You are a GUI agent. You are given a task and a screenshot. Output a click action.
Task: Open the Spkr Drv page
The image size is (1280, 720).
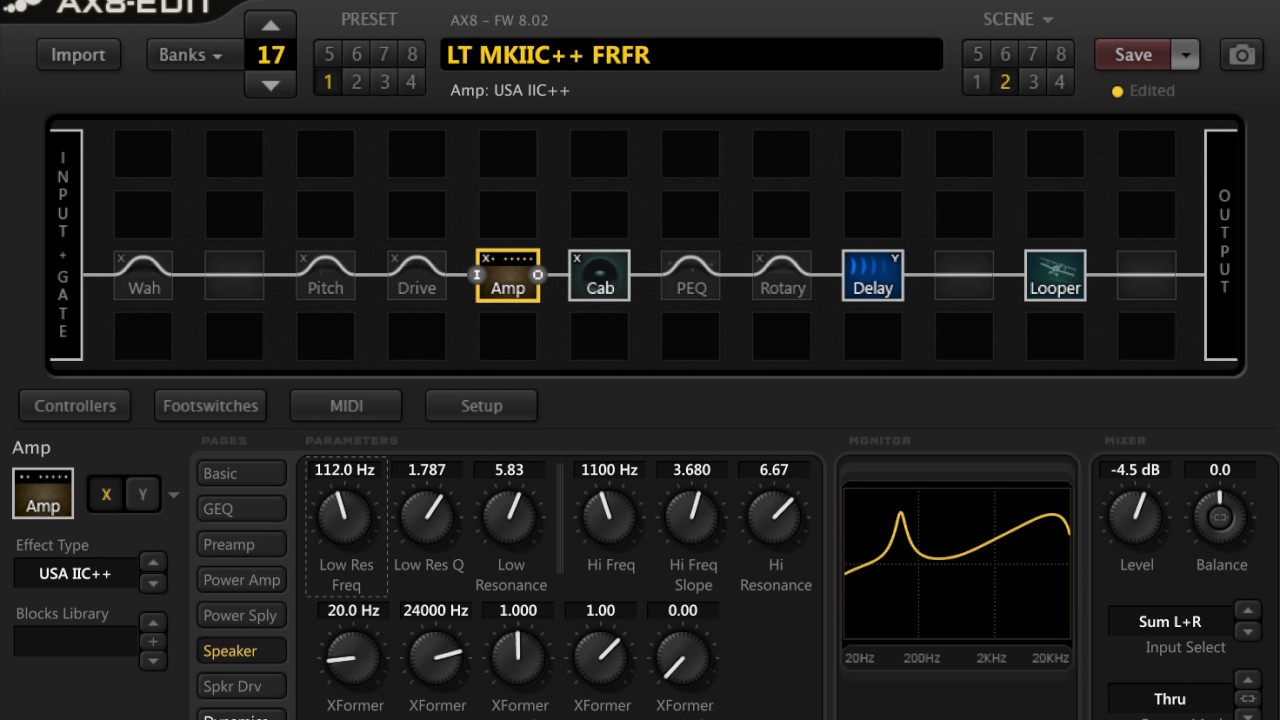coord(242,687)
